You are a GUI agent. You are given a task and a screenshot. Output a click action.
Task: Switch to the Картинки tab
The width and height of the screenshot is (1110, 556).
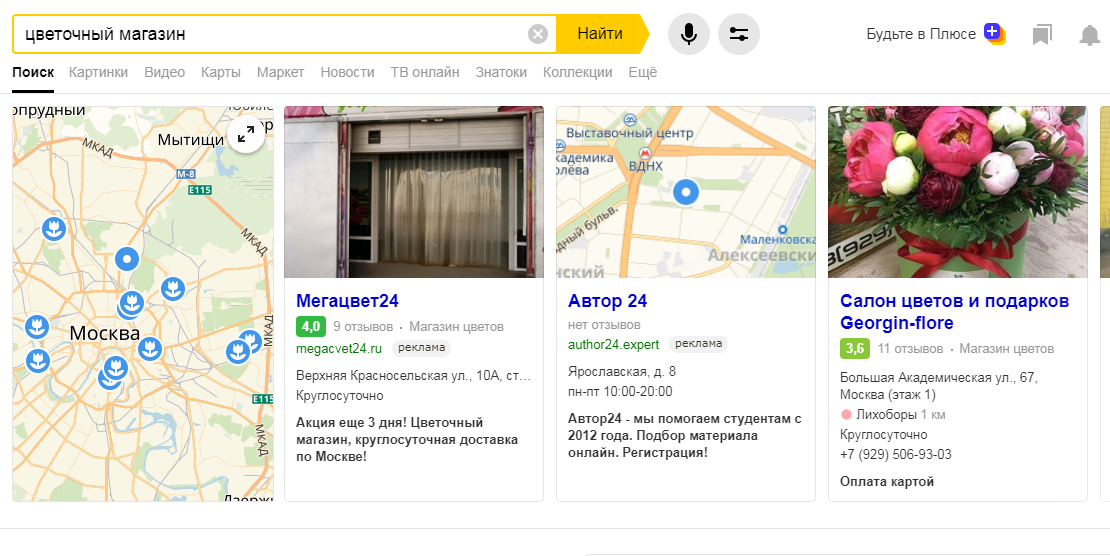(98, 72)
